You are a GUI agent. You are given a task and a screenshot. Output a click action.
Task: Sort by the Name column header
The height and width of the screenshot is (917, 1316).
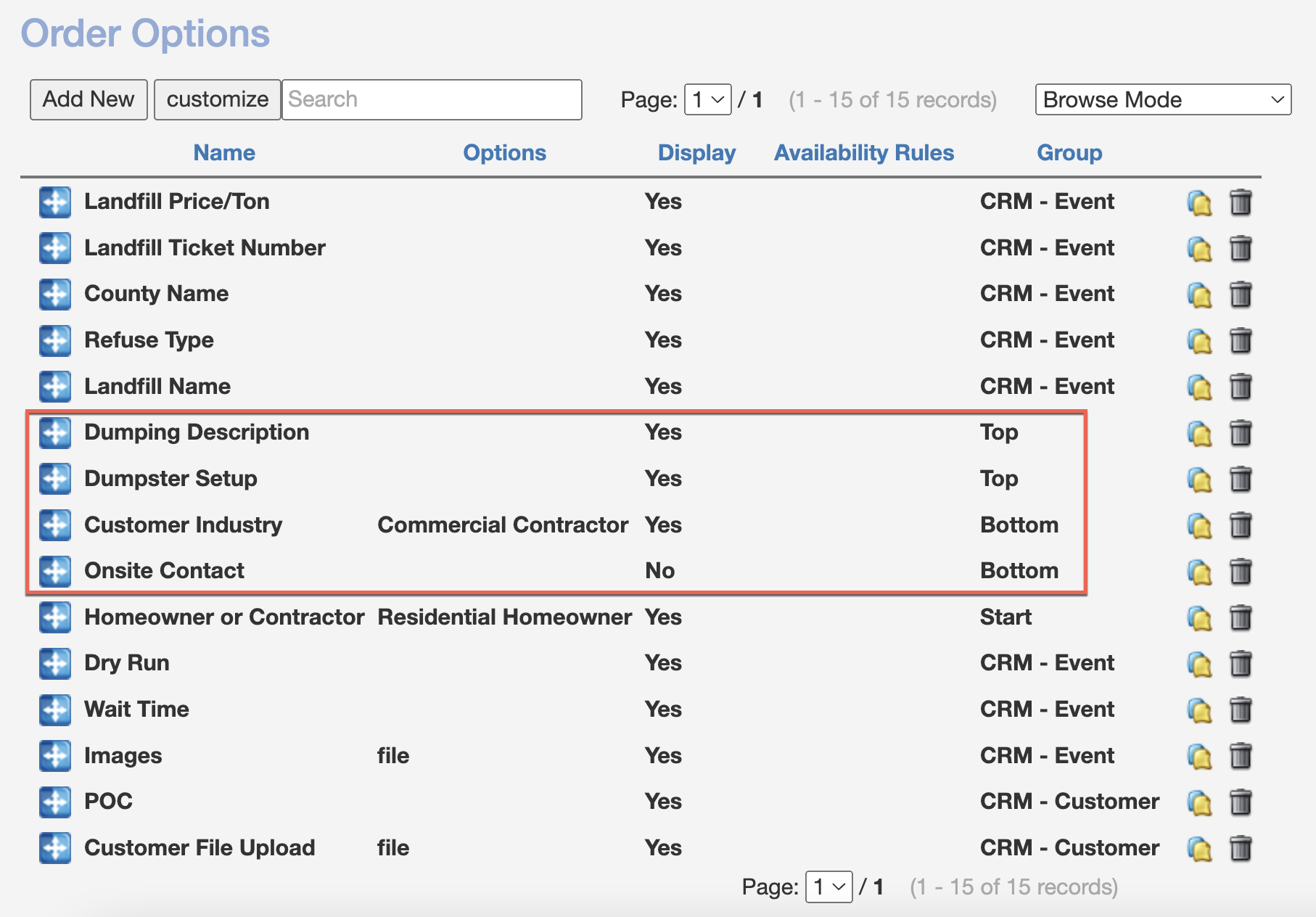(x=223, y=152)
